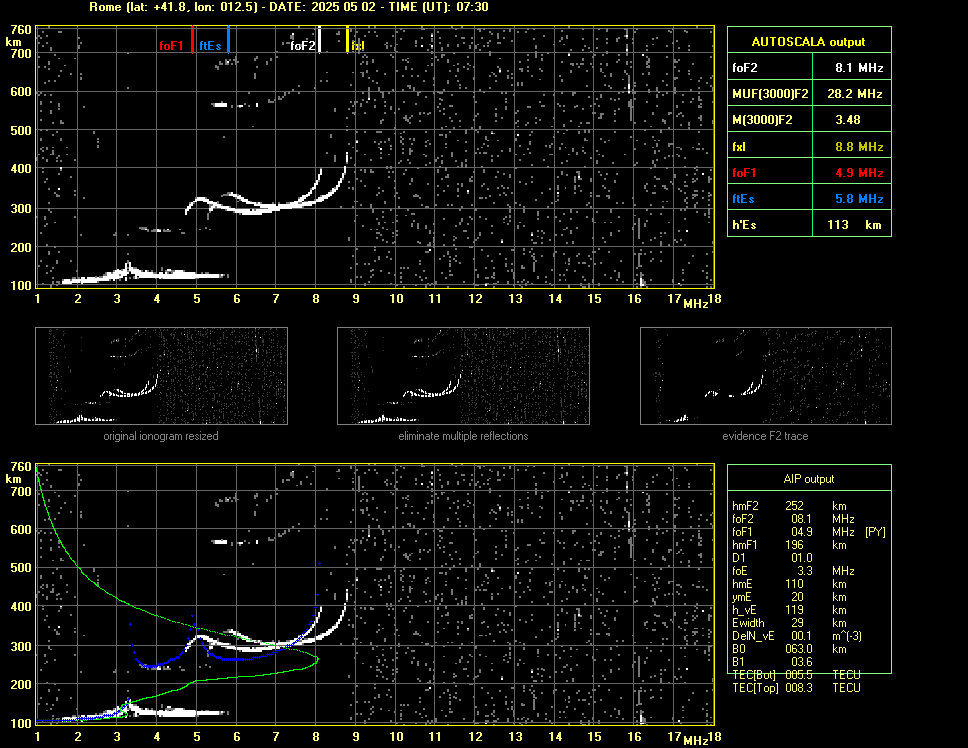Viewport: 968px width, 748px height.
Task: Open the 'original ionogram resized' thumbnail
Action: [x=161, y=376]
